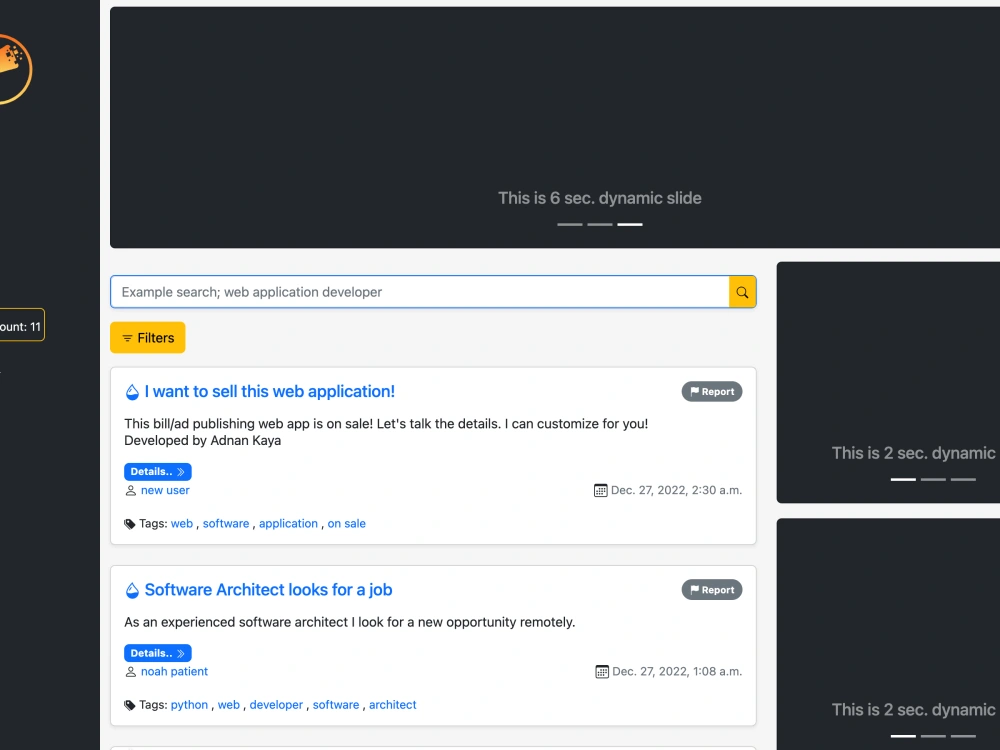Screen dimensions: 1000x750
Task: Click the 'Developed by Adnan Kaya' description text
Action: point(203,441)
